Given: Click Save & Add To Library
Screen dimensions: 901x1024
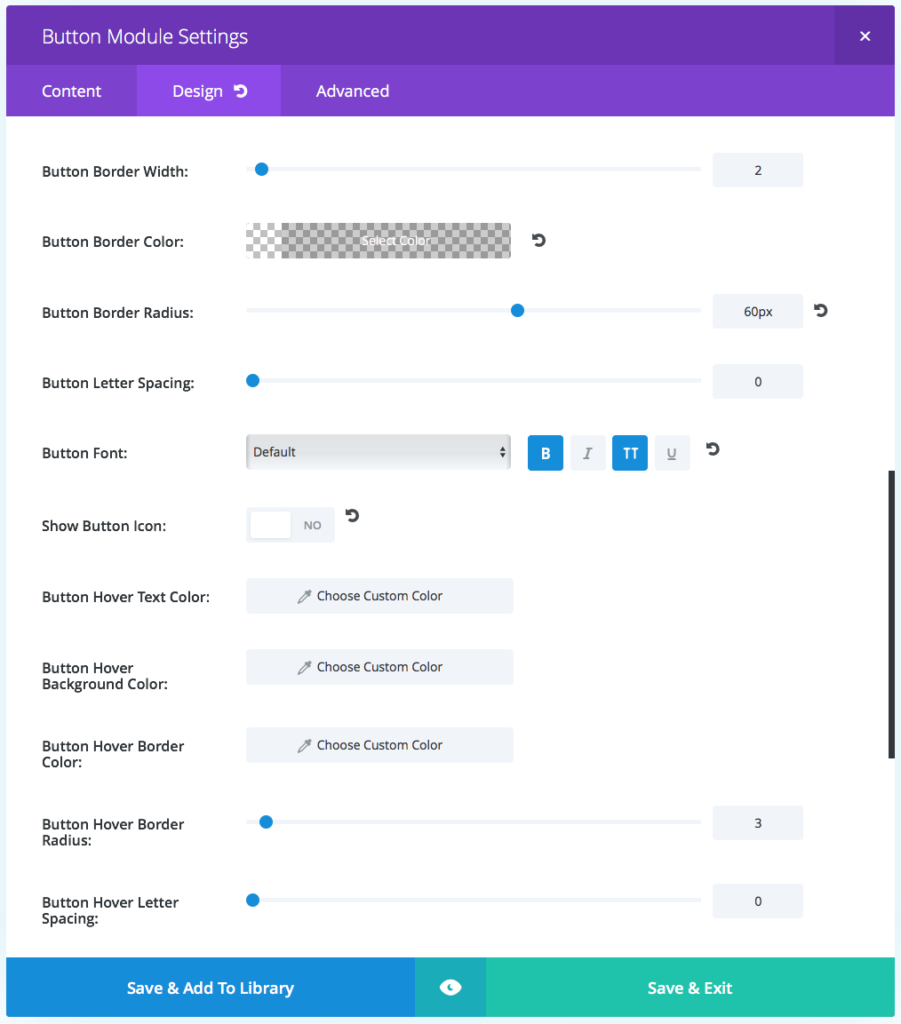Looking at the screenshot, I should click(x=209, y=987).
